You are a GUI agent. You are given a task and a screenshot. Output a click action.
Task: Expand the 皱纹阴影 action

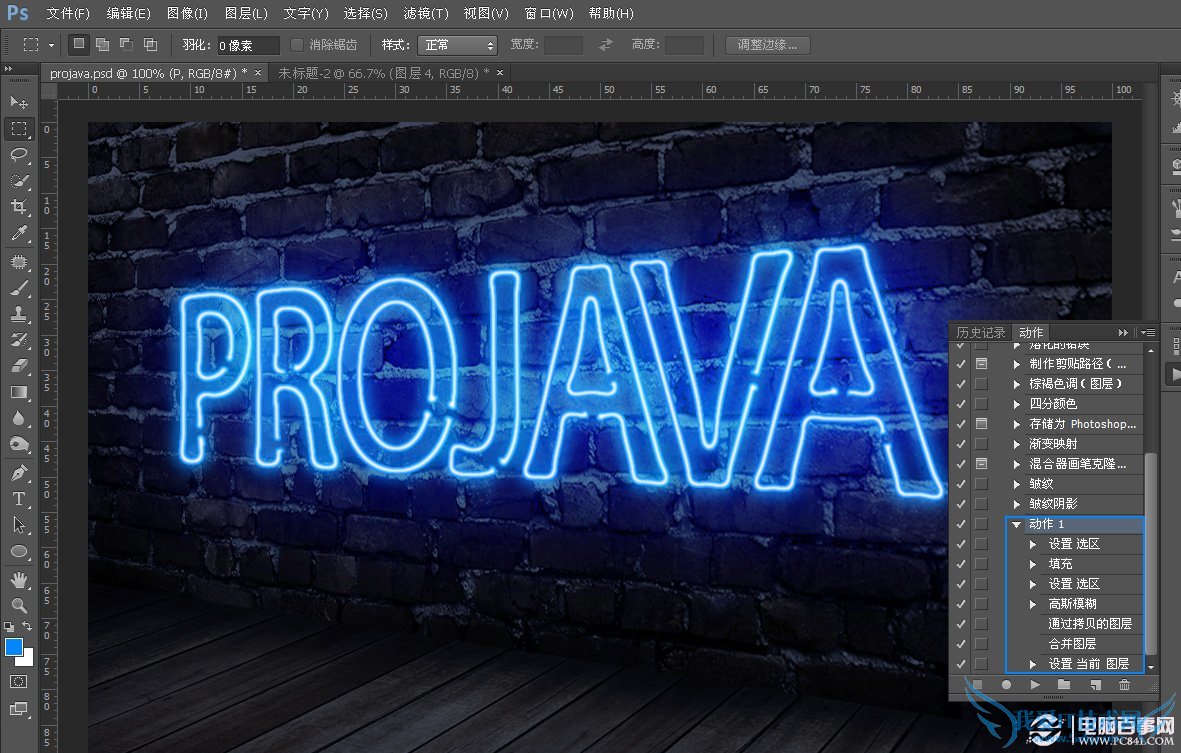pos(1017,504)
